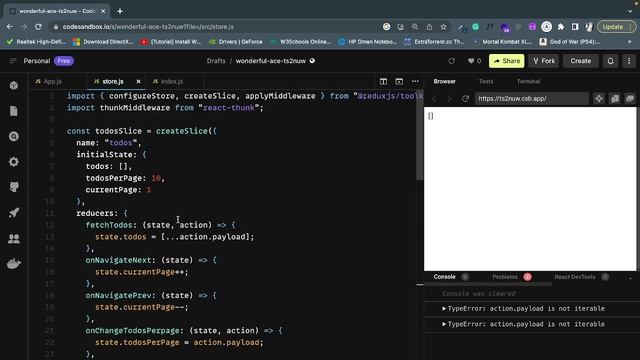Screen dimensions: 640x360
Task: Switch to the Terminal panel tab
Action: coord(528,82)
